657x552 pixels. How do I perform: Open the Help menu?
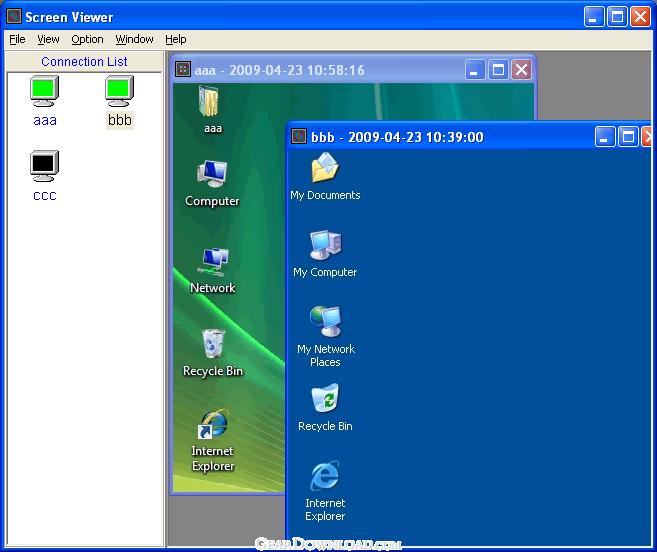(x=176, y=39)
